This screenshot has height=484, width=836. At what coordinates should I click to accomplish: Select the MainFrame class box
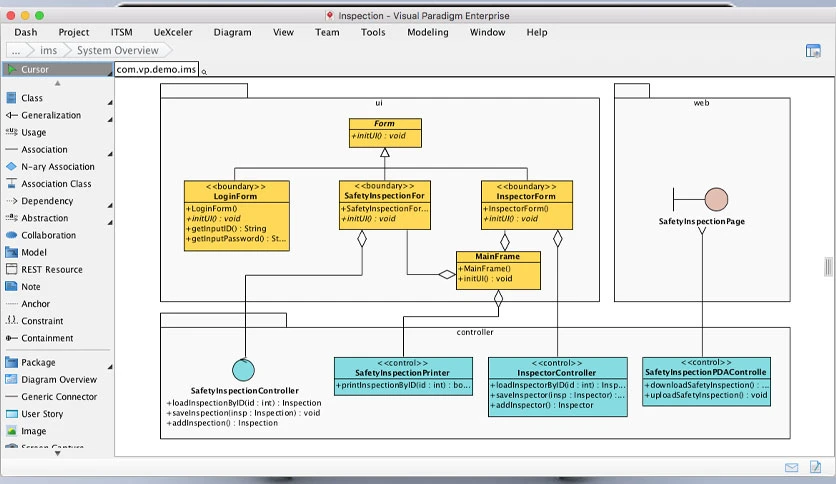pos(498,270)
